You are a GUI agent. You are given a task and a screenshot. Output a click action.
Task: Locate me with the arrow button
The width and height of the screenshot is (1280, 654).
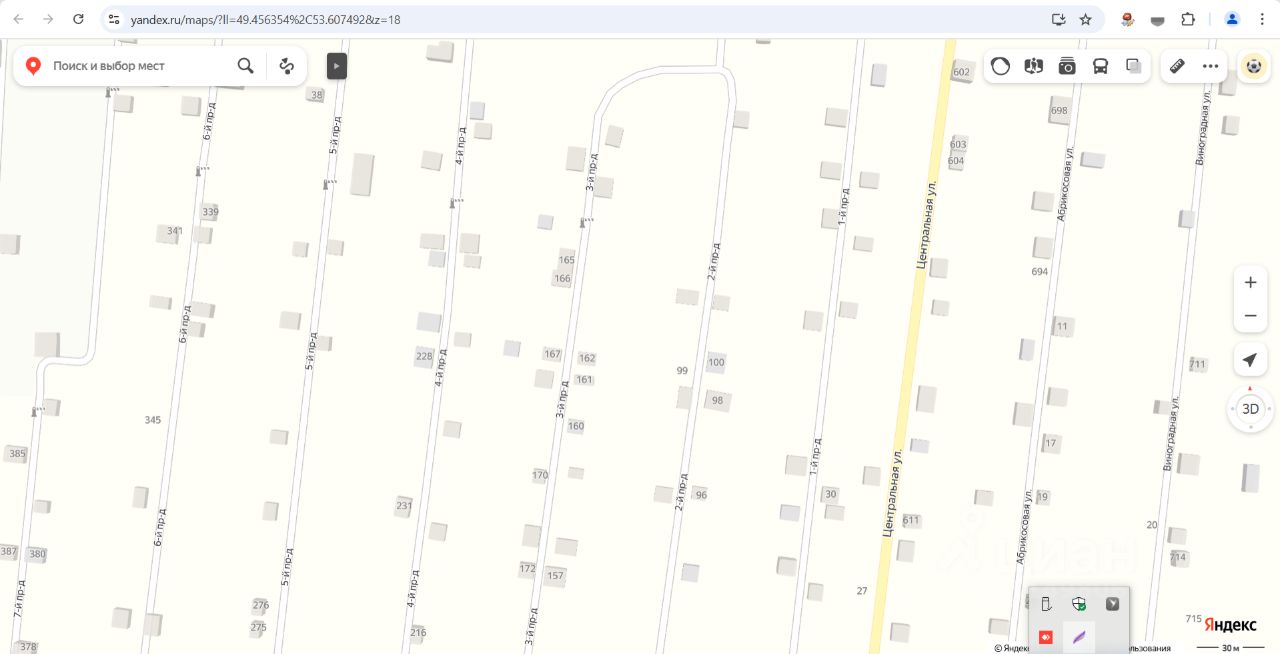(x=1250, y=360)
